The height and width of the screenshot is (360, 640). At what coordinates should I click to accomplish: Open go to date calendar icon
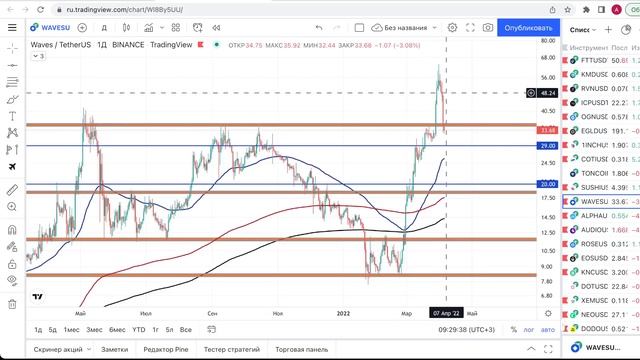click(211, 329)
